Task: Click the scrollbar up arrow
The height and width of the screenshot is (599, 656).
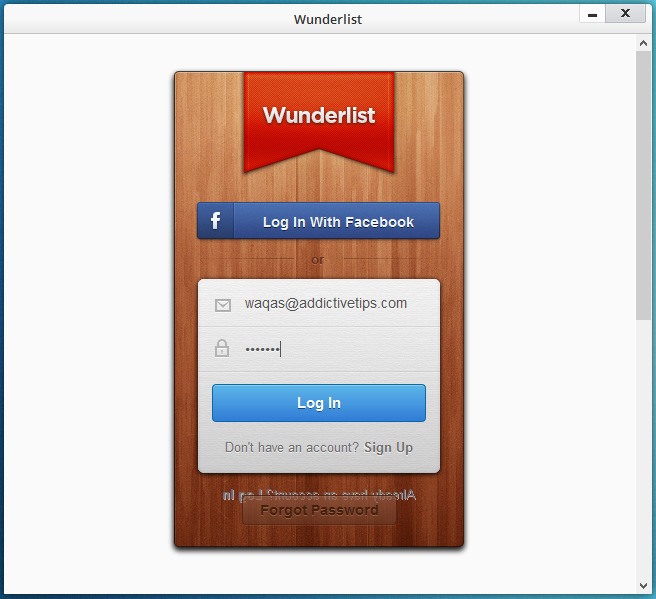Action: coord(643,43)
